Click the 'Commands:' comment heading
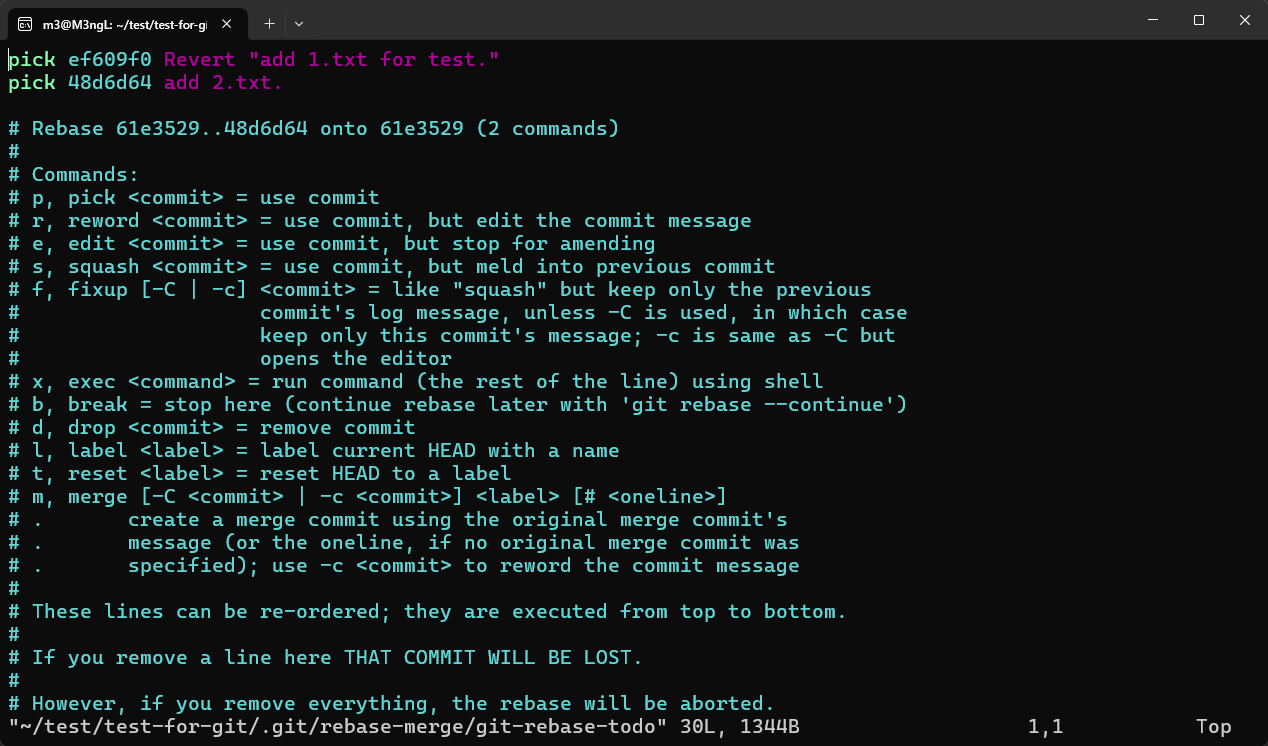The height and width of the screenshot is (746, 1268). pyautogui.click(x=86, y=175)
